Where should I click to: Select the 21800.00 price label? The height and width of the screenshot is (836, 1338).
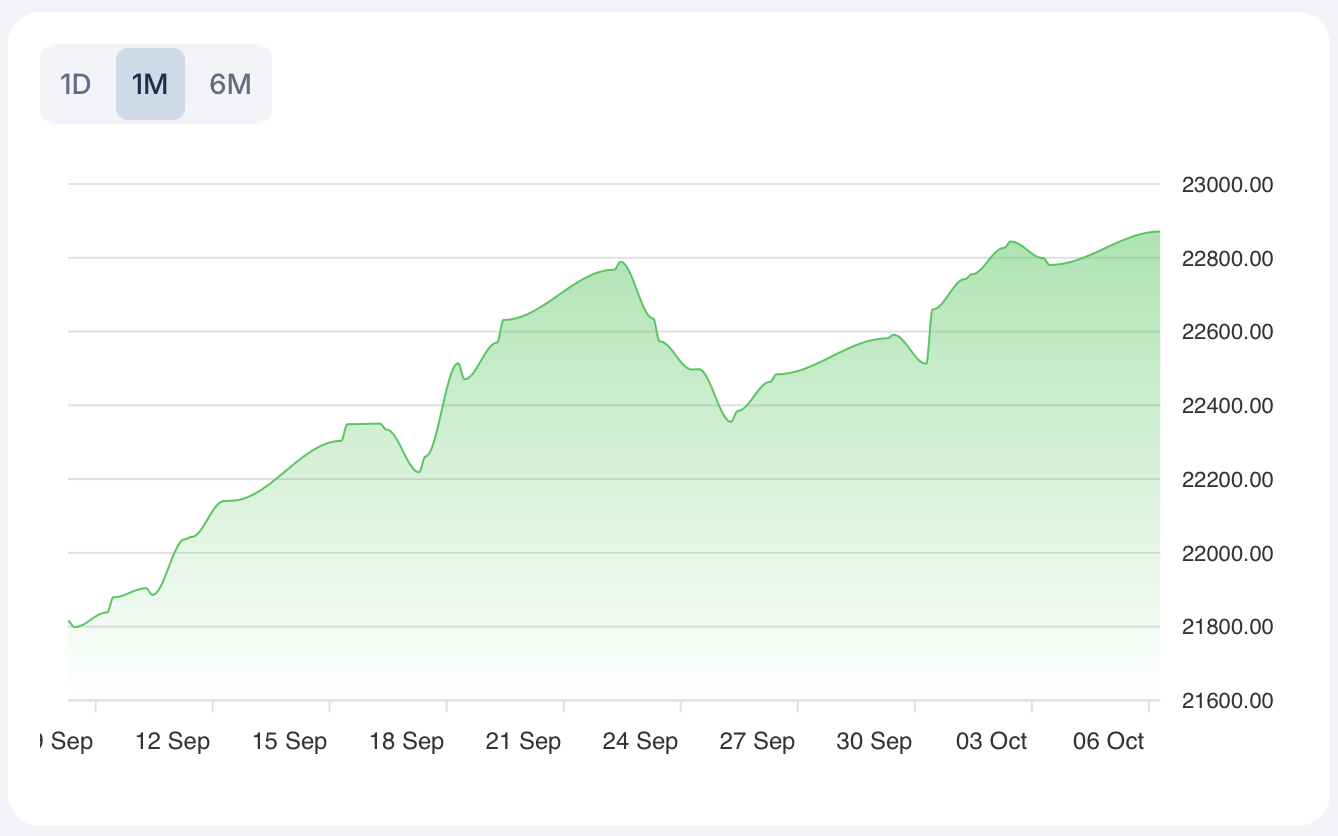point(1227,627)
